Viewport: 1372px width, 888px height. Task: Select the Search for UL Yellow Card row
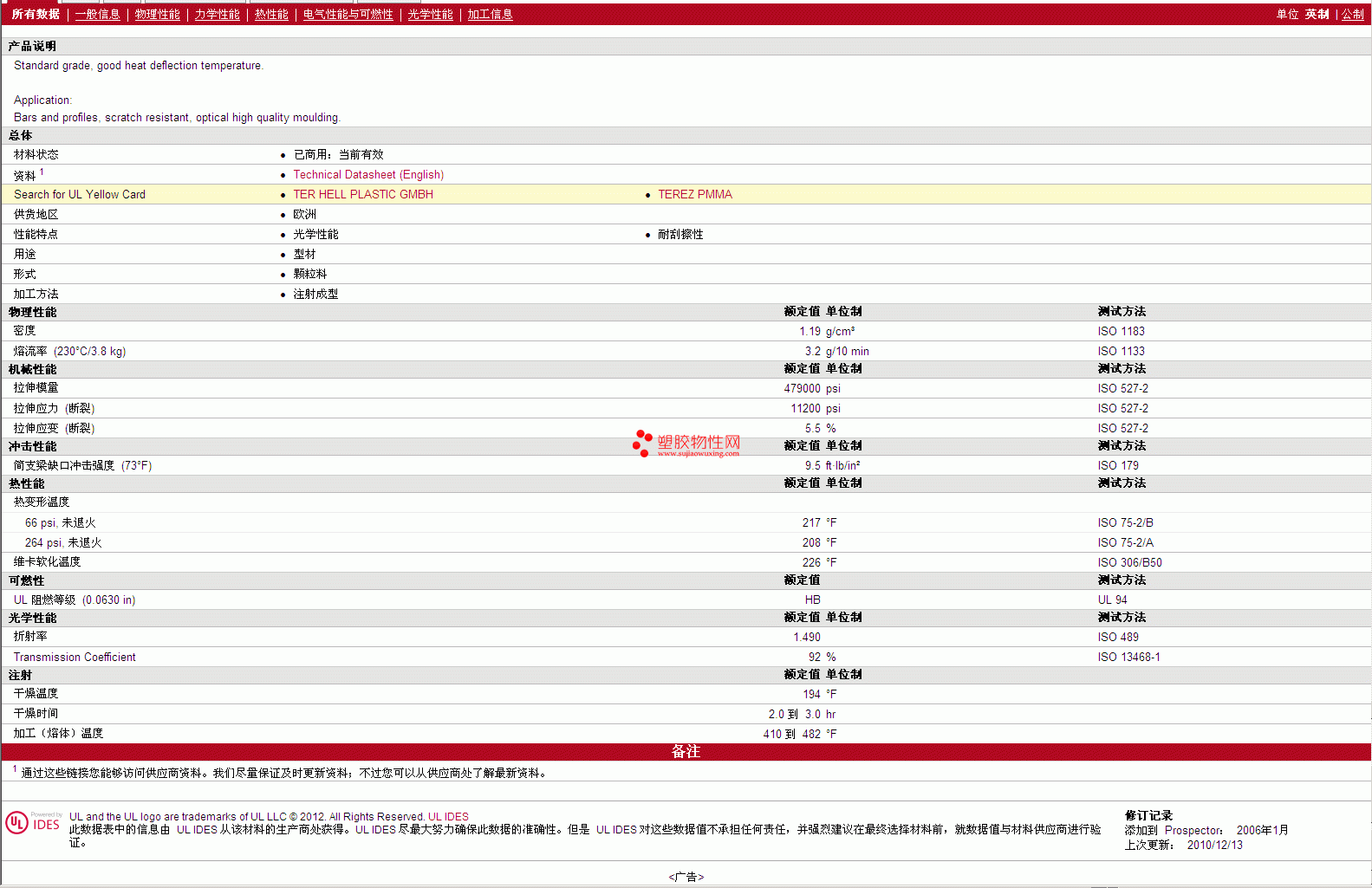coord(686,194)
